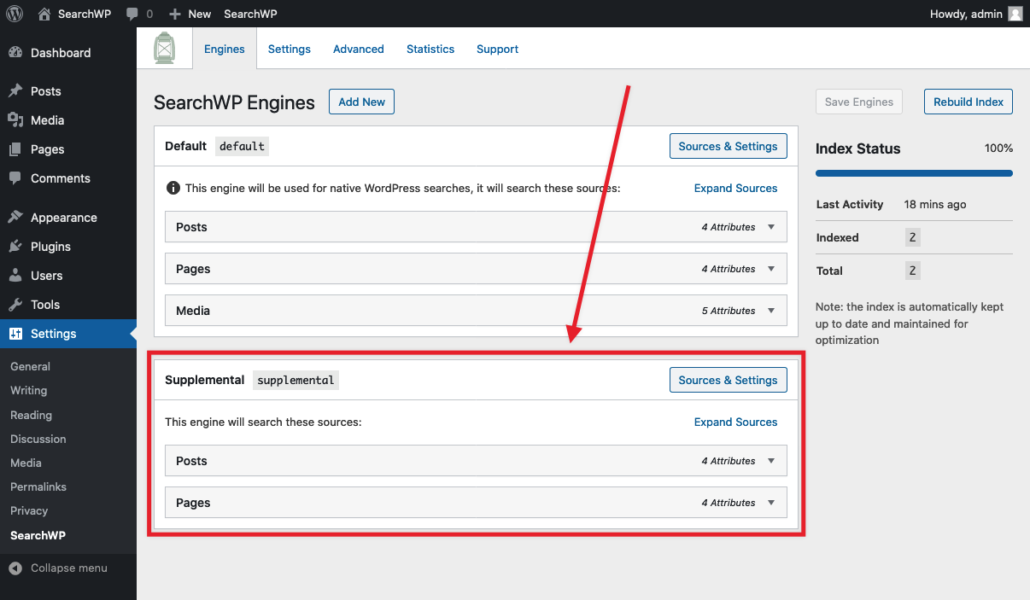Click the WordPress logo icon
1030x600 pixels.
click(15, 14)
